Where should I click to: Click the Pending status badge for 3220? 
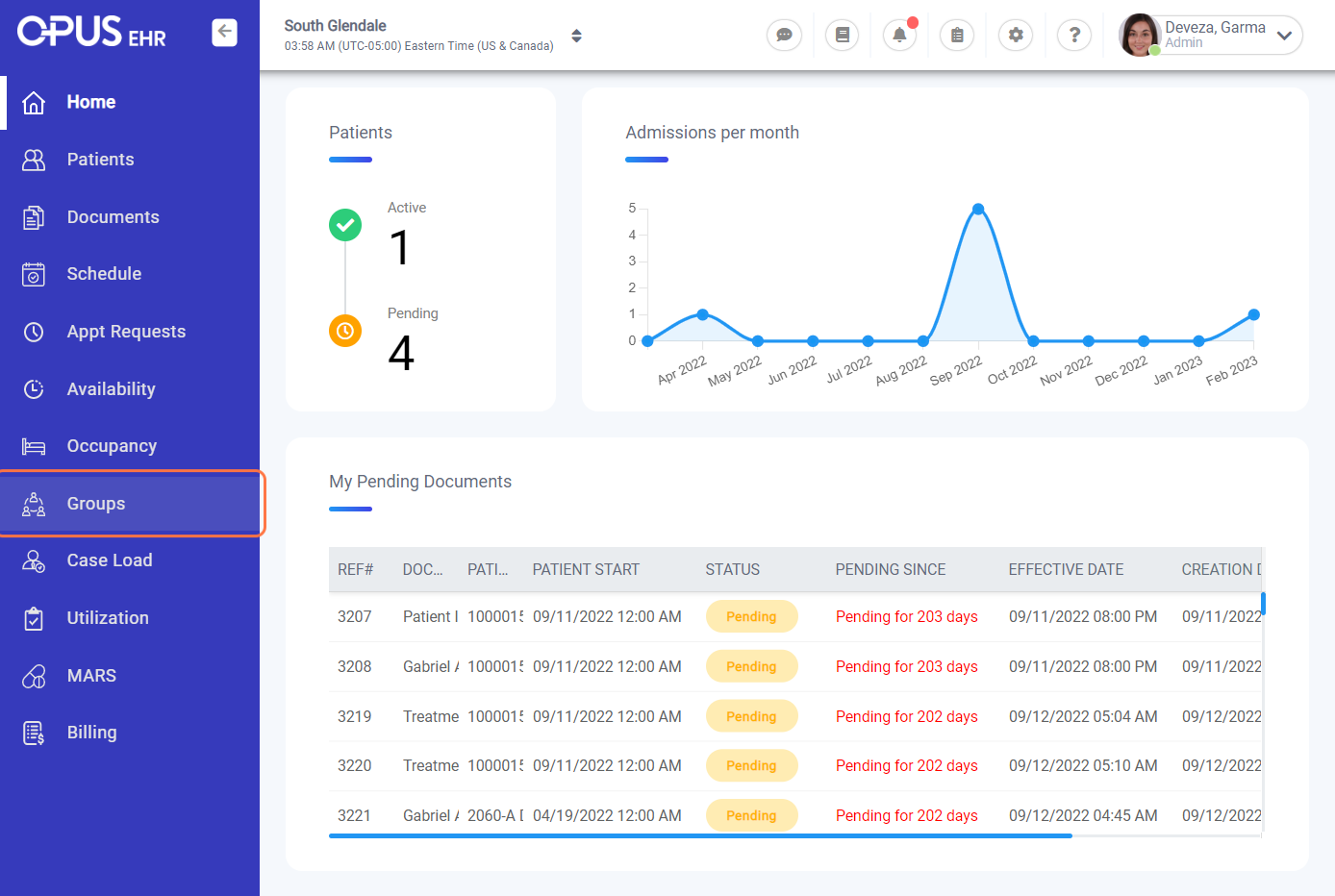(x=751, y=766)
